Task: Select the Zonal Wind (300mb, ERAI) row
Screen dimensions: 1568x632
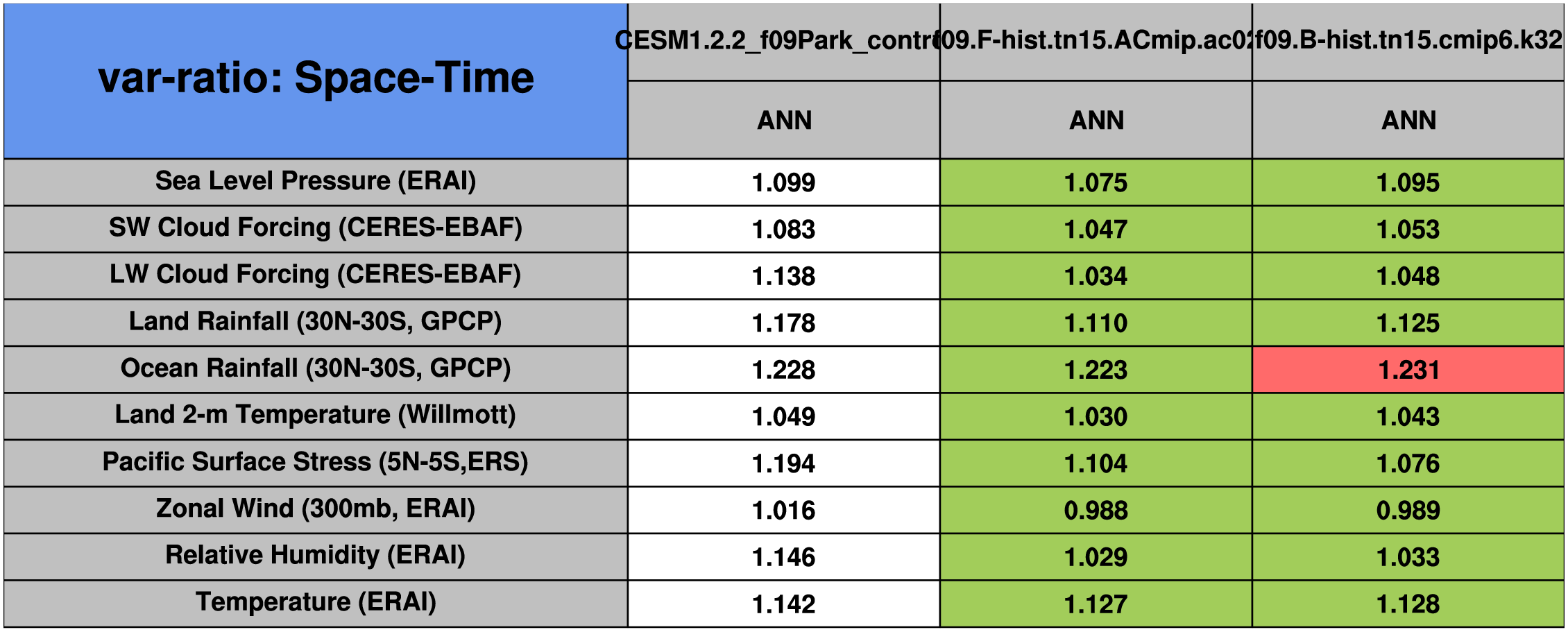Action: point(316,509)
